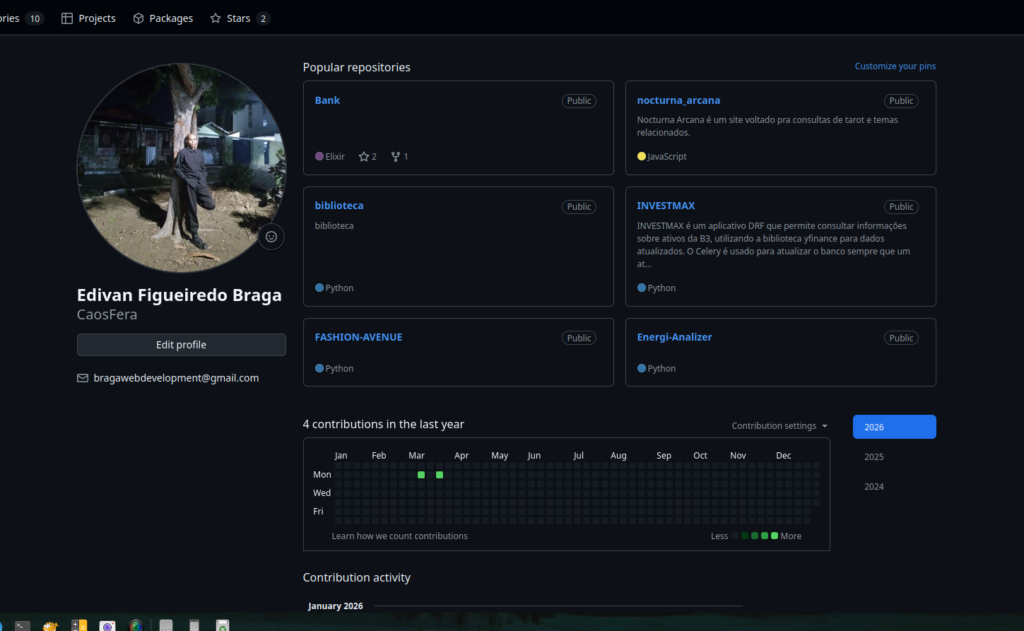Select year 2026 contributions
The width and height of the screenshot is (1024, 631).
[x=894, y=427]
